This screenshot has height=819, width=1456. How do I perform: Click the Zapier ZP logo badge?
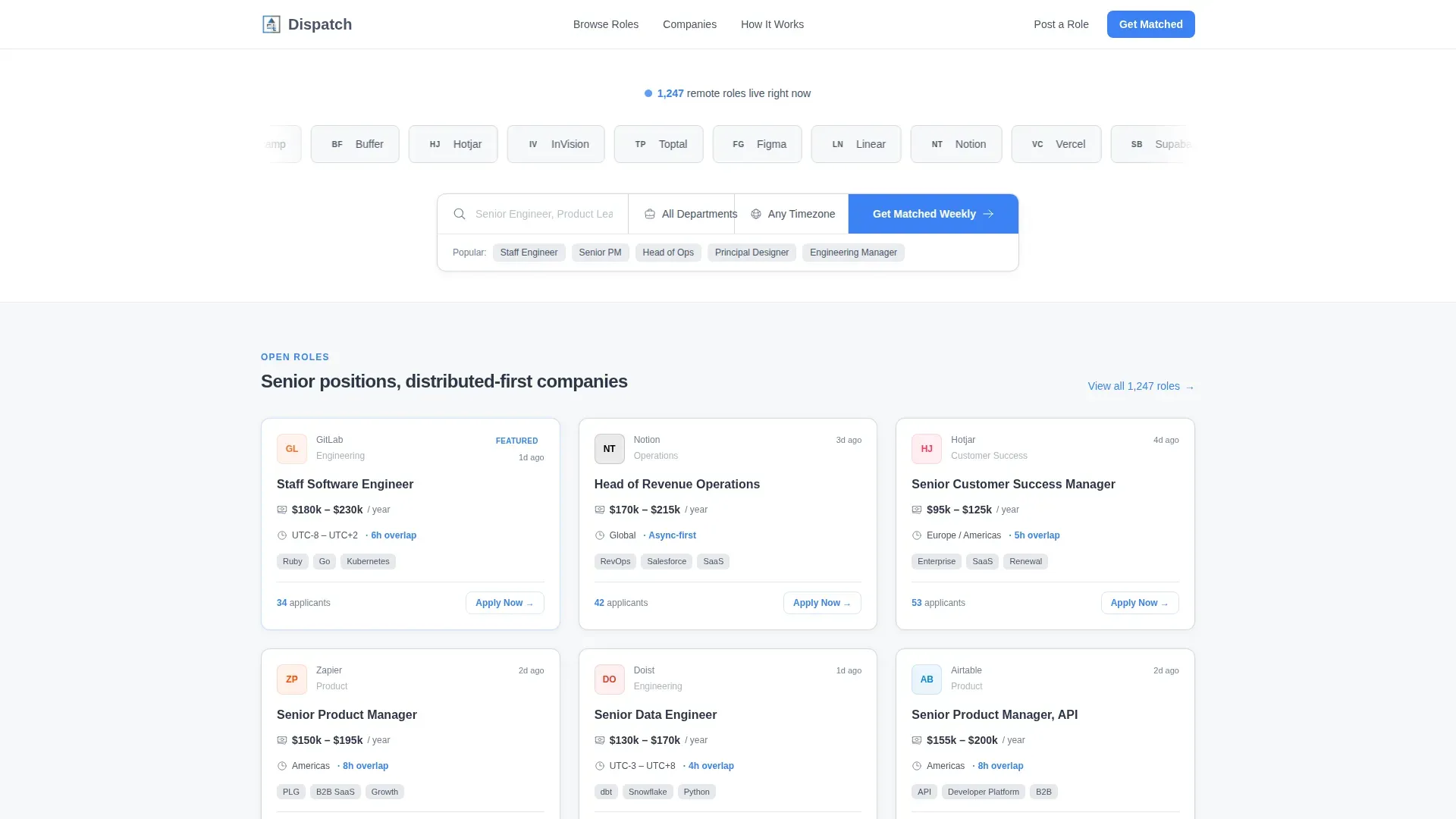[292, 679]
